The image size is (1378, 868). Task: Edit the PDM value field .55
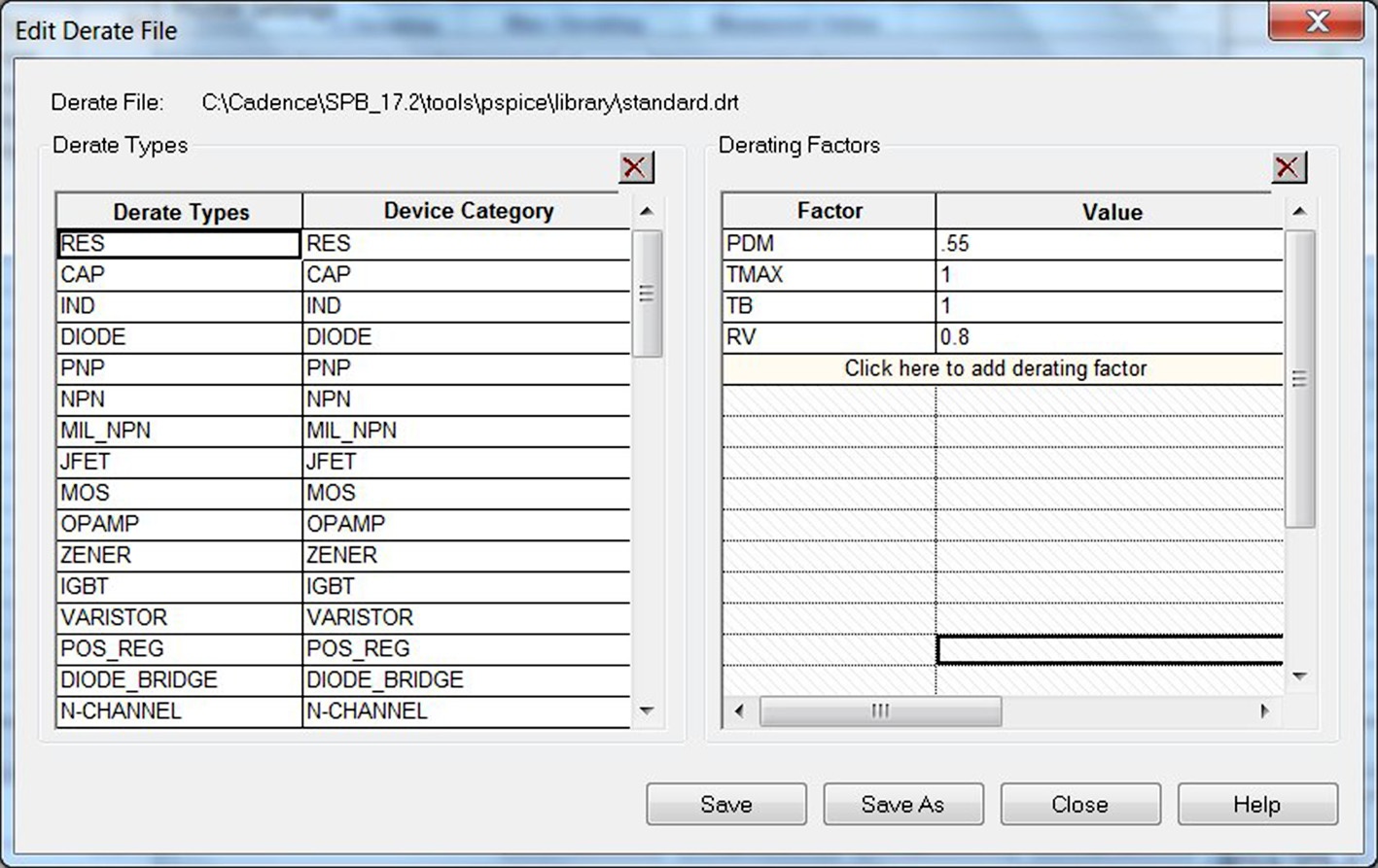click(1109, 244)
